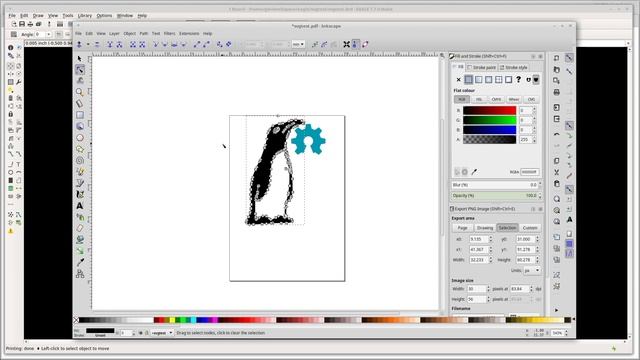Select the Zoom magnifier tool in toolbox
The image size is (640, 360).
80,92
